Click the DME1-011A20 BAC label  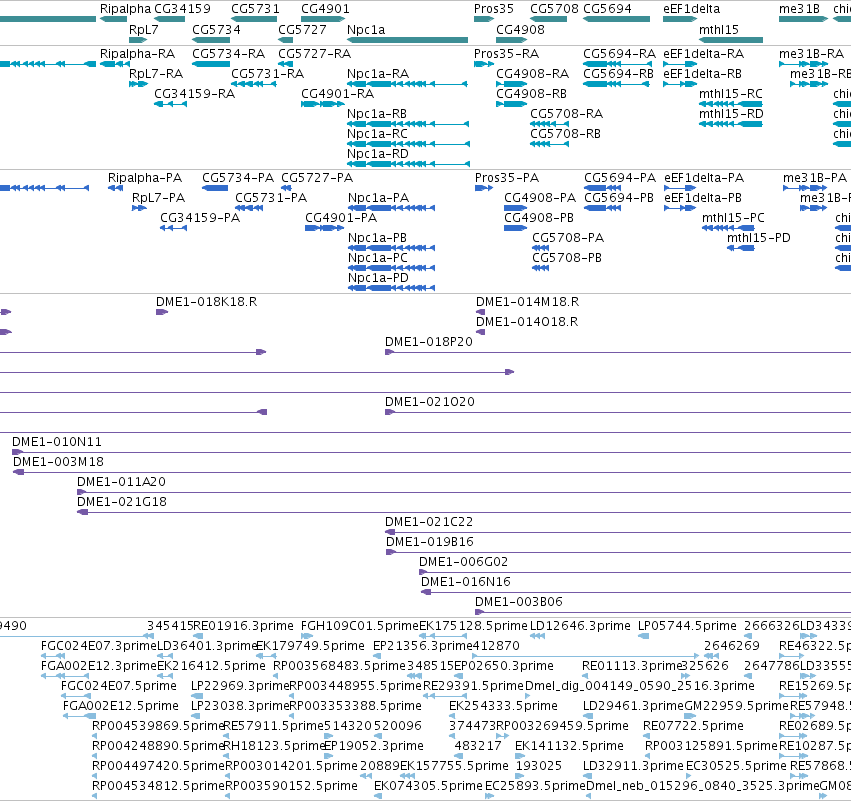point(122,482)
